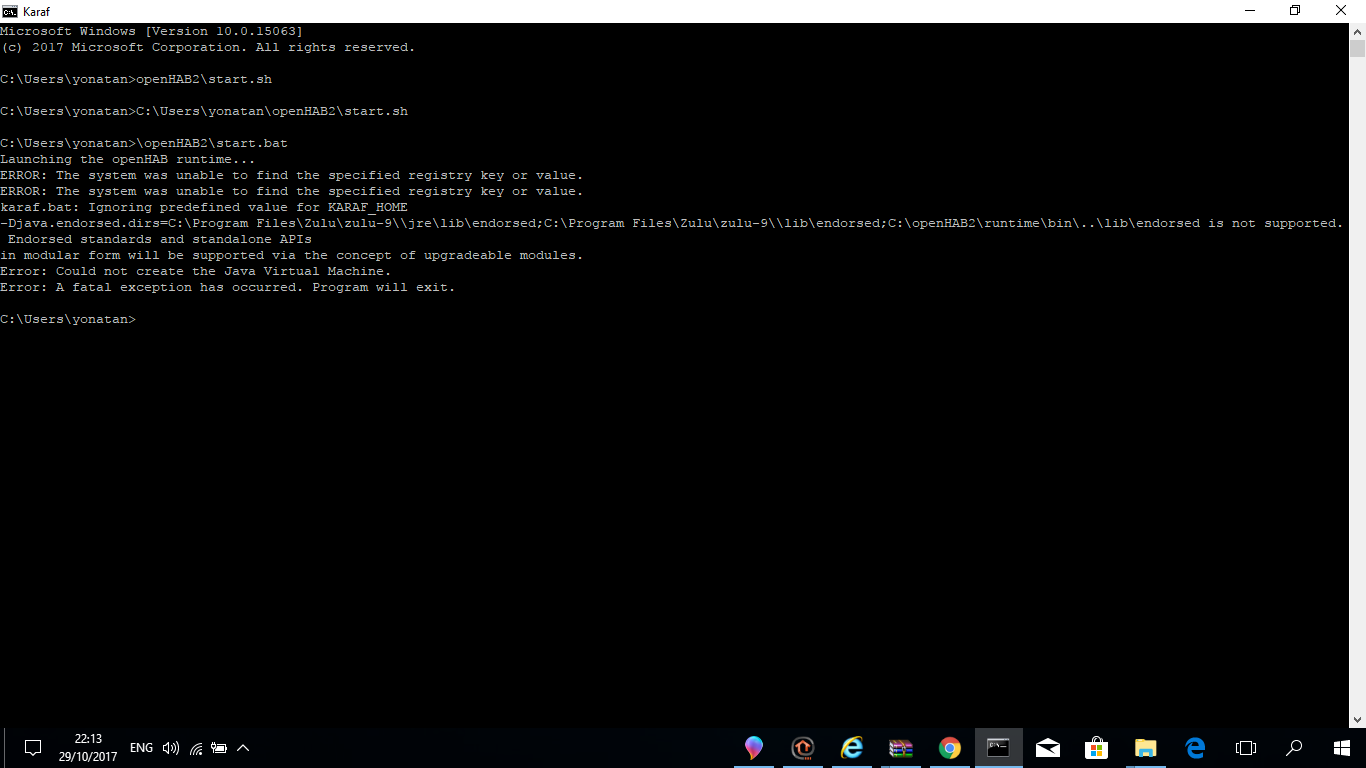This screenshot has width=1366, height=768.
Task: Click the console scrollbar up arrow
Action: 1357,31
